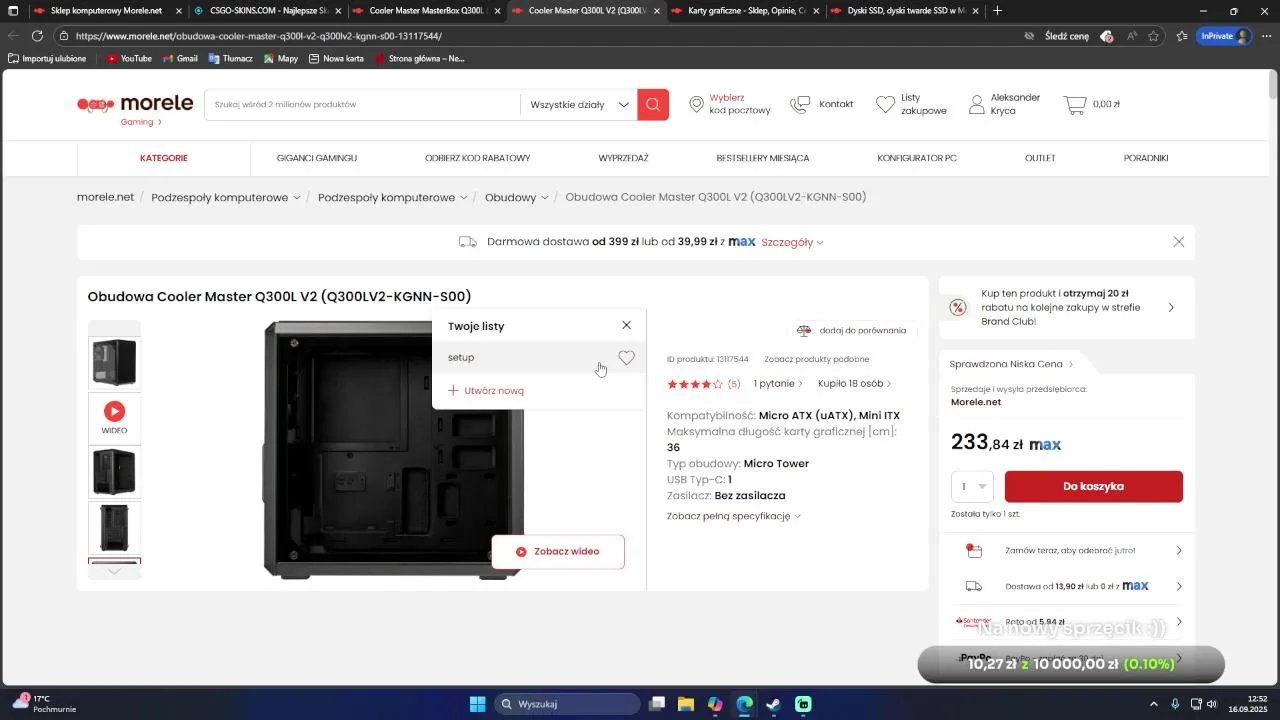Create new list with Utwórz nową
1280x720 pixels.
click(486, 391)
